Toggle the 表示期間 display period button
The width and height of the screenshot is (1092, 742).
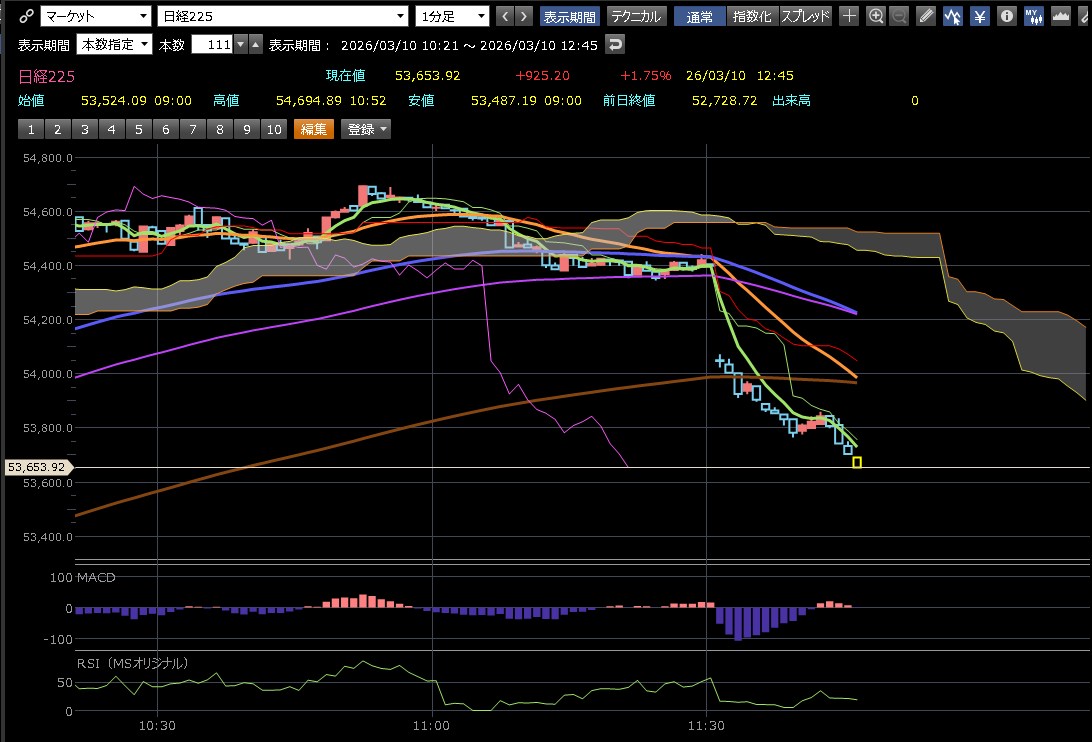[569, 16]
